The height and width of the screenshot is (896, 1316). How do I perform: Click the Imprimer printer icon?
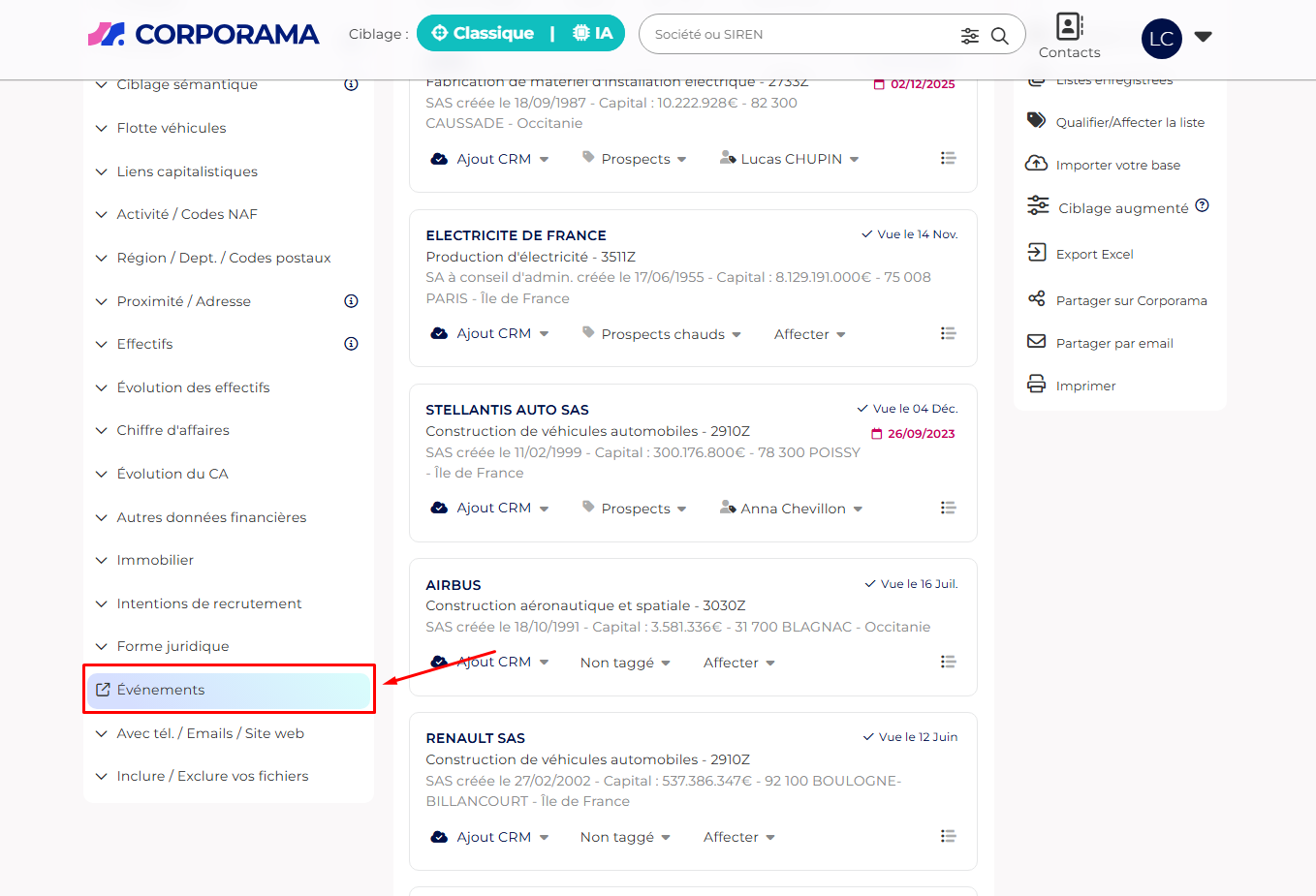[1036, 385]
